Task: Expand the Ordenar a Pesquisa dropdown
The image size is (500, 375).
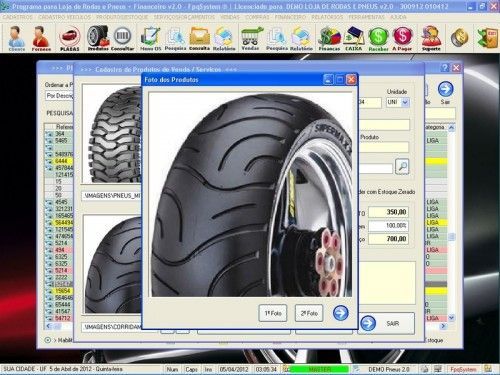Action: pos(59,96)
